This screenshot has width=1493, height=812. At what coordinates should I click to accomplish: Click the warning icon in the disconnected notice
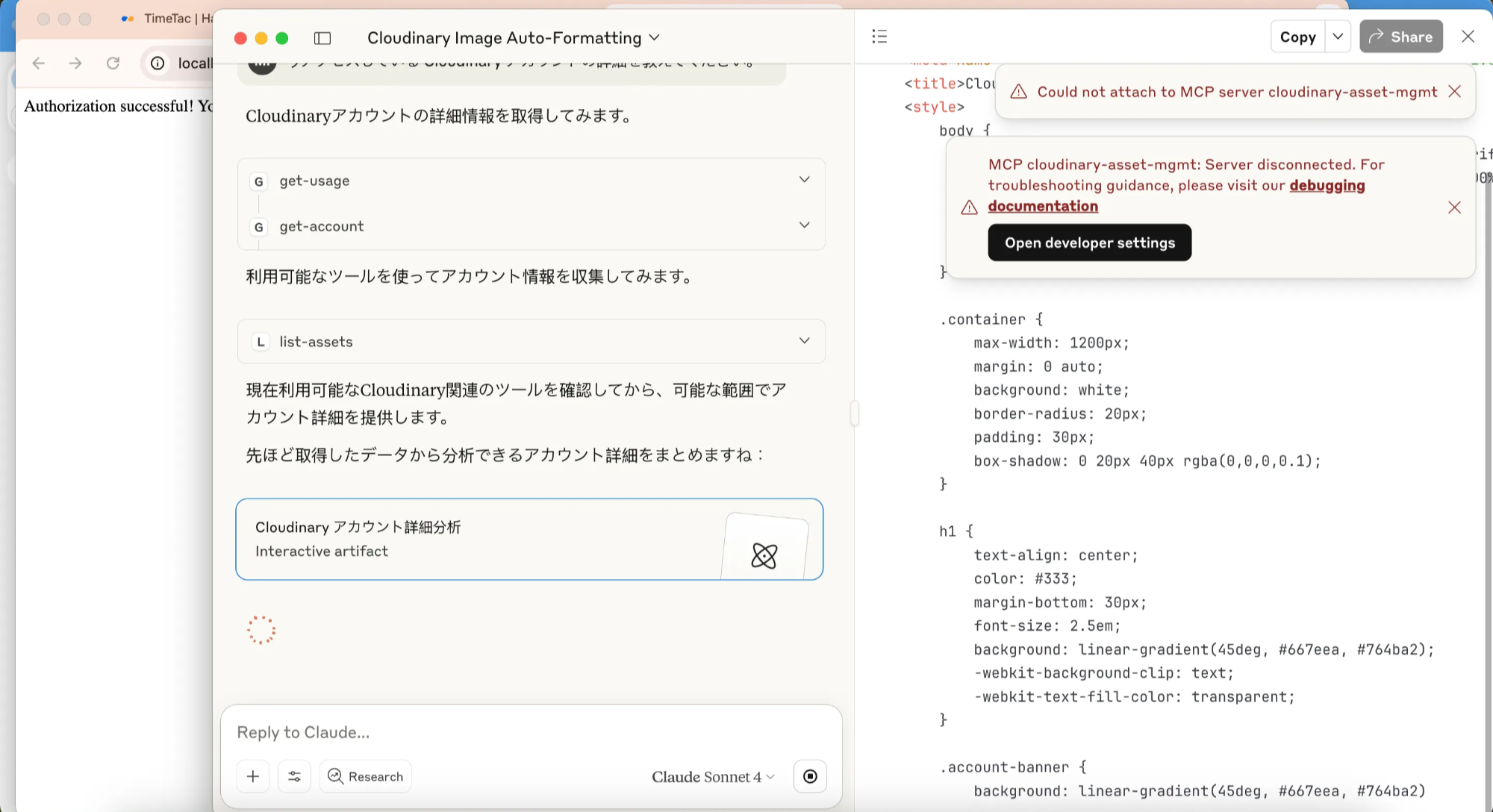click(969, 207)
